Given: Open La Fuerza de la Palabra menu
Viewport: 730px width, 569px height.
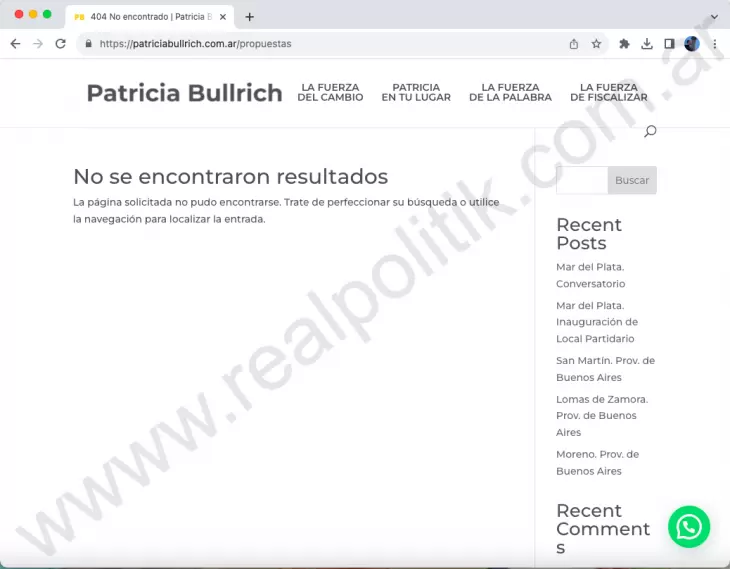Looking at the screenshot, I should [510, 92].
